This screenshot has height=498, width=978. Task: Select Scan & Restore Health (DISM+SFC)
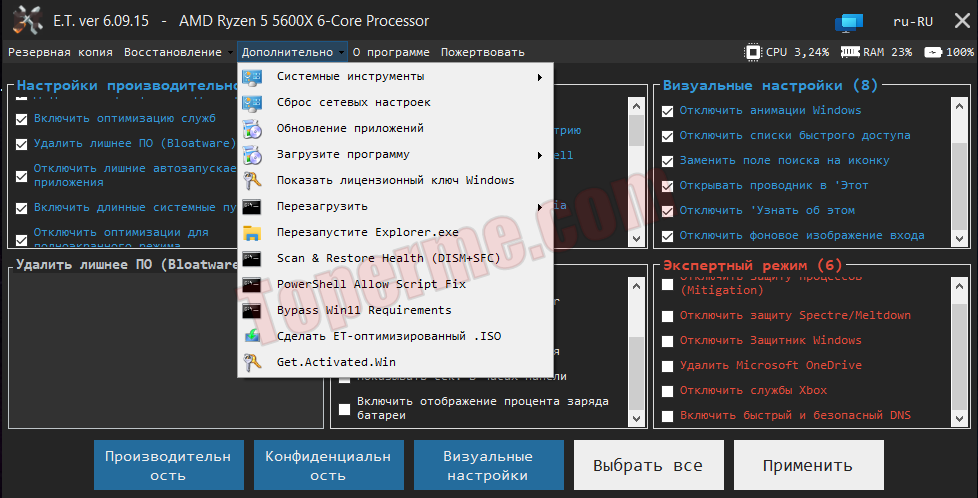(395, 258)
